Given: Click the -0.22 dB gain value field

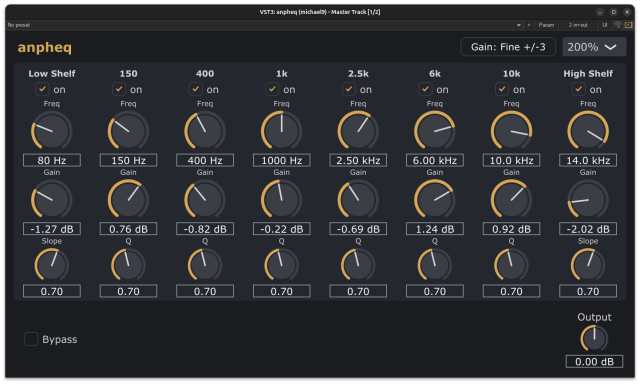Looking at the screenshot, I should coord(282,229).
